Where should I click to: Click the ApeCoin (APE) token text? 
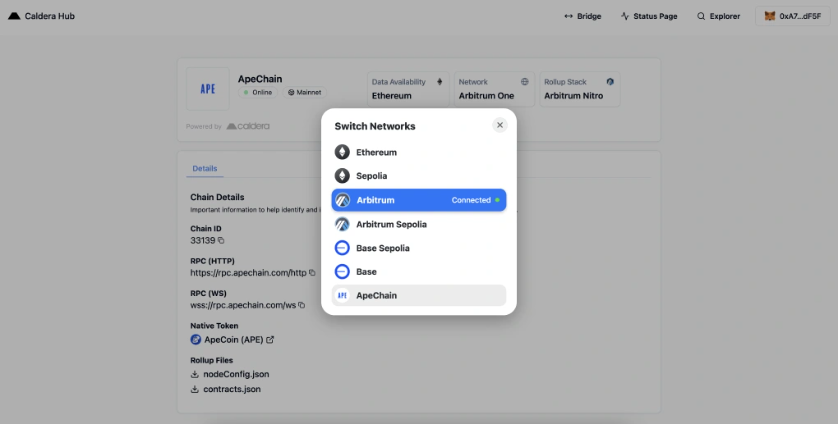pyautogui.click(x=234, y=340)
